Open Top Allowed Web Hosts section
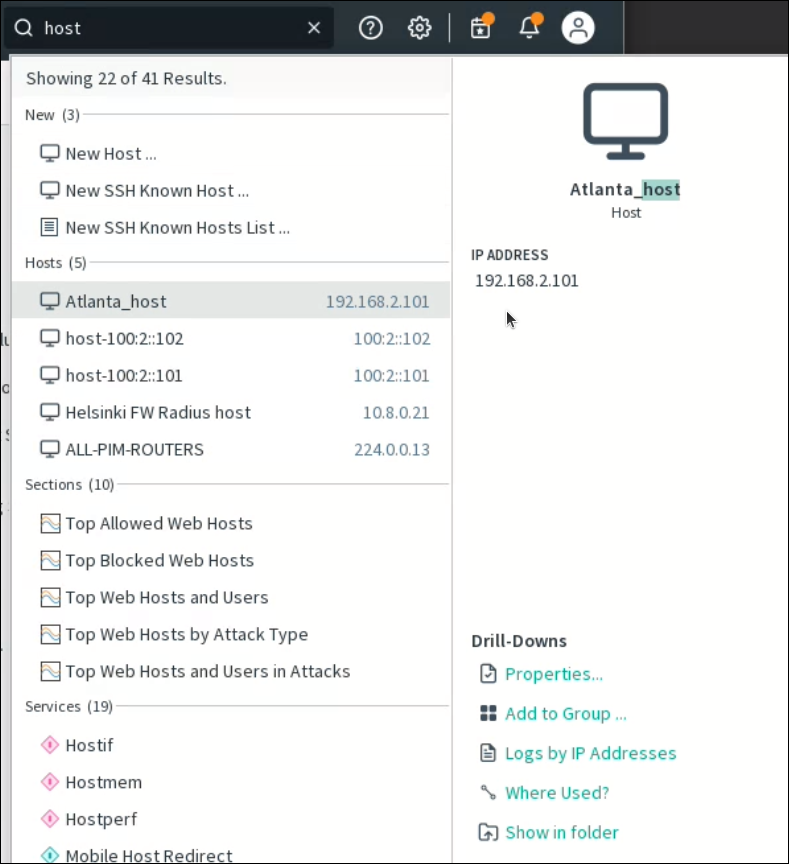This screenshot has width=789, height=864. point(158,524)
